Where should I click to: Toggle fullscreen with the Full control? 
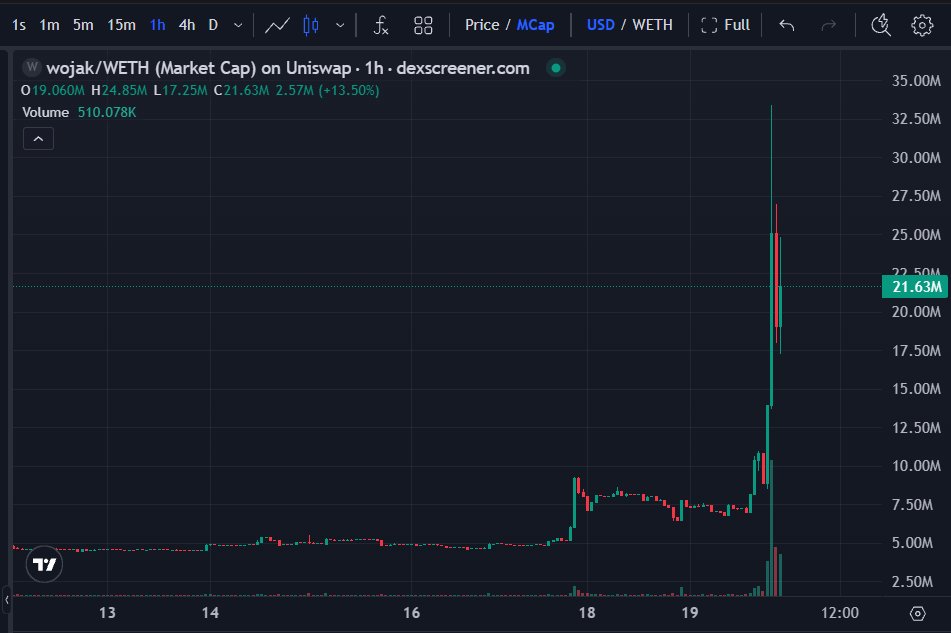point(724,24)
